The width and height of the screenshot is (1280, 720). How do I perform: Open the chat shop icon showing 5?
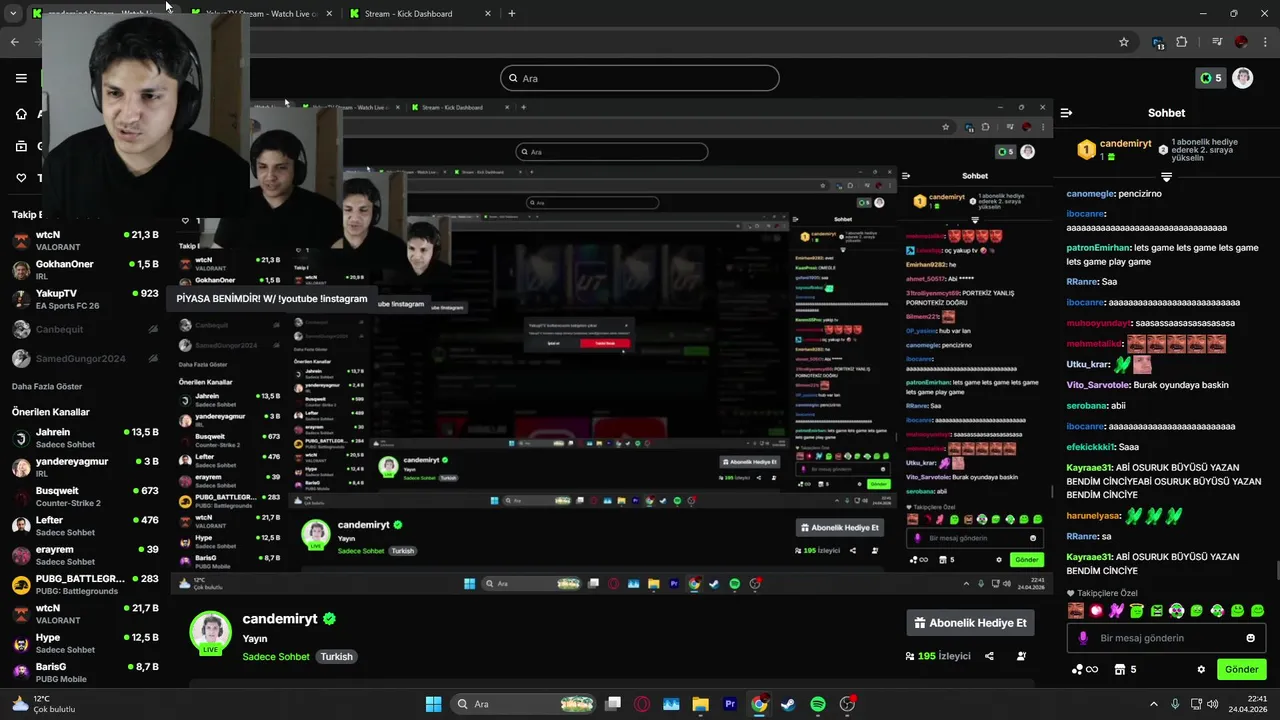click(x=1125, y=670)
